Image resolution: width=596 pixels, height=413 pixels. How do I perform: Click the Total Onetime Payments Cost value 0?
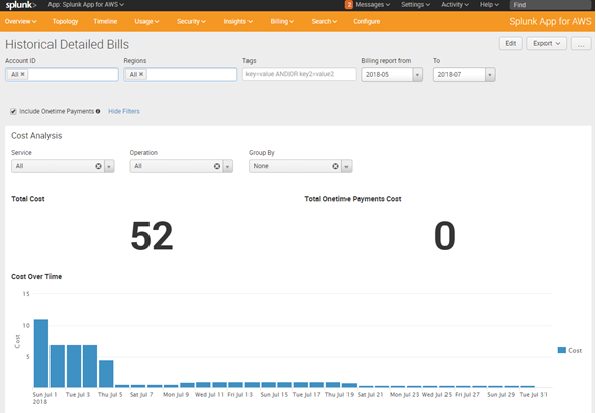point(445,236)
